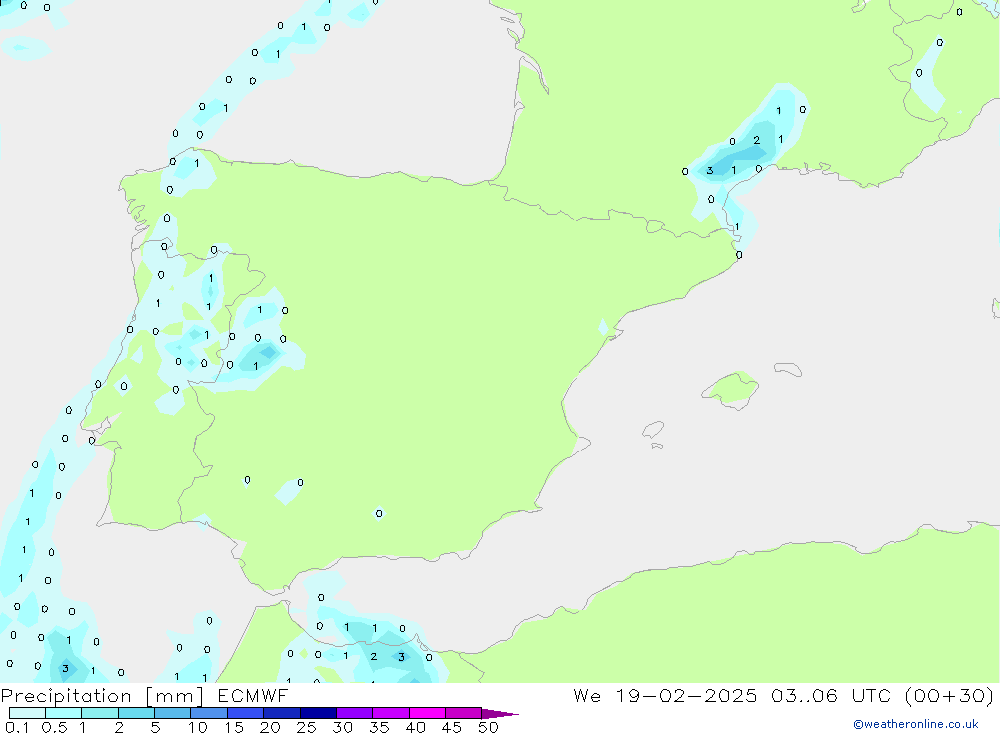The height and width of the screenshot is (733, 1000).
Task: Click the legend label "50"
Action: click(489, 727)
